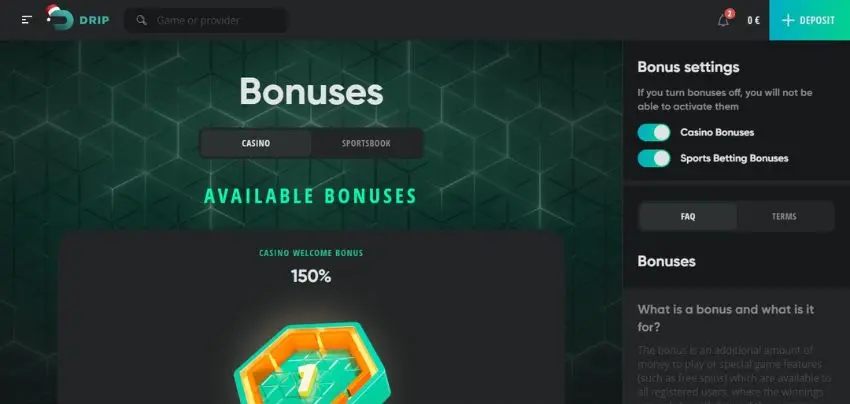
Task: Click the 150% bonus amount
Action: click(311, 277)
